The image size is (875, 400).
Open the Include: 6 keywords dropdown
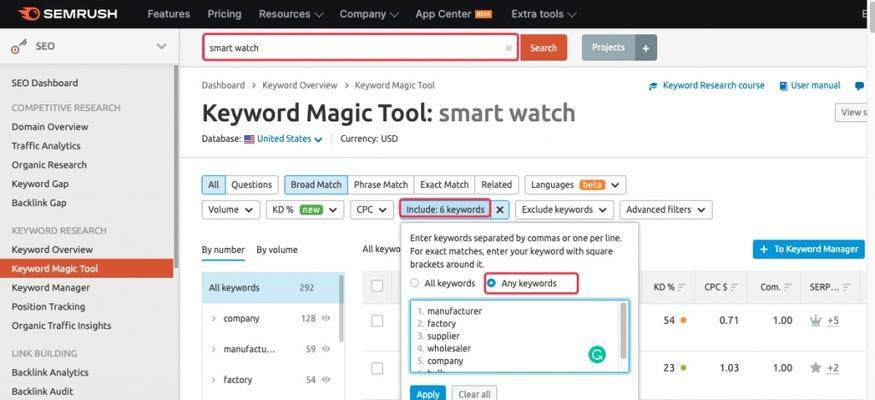click(x=445, y=210)
